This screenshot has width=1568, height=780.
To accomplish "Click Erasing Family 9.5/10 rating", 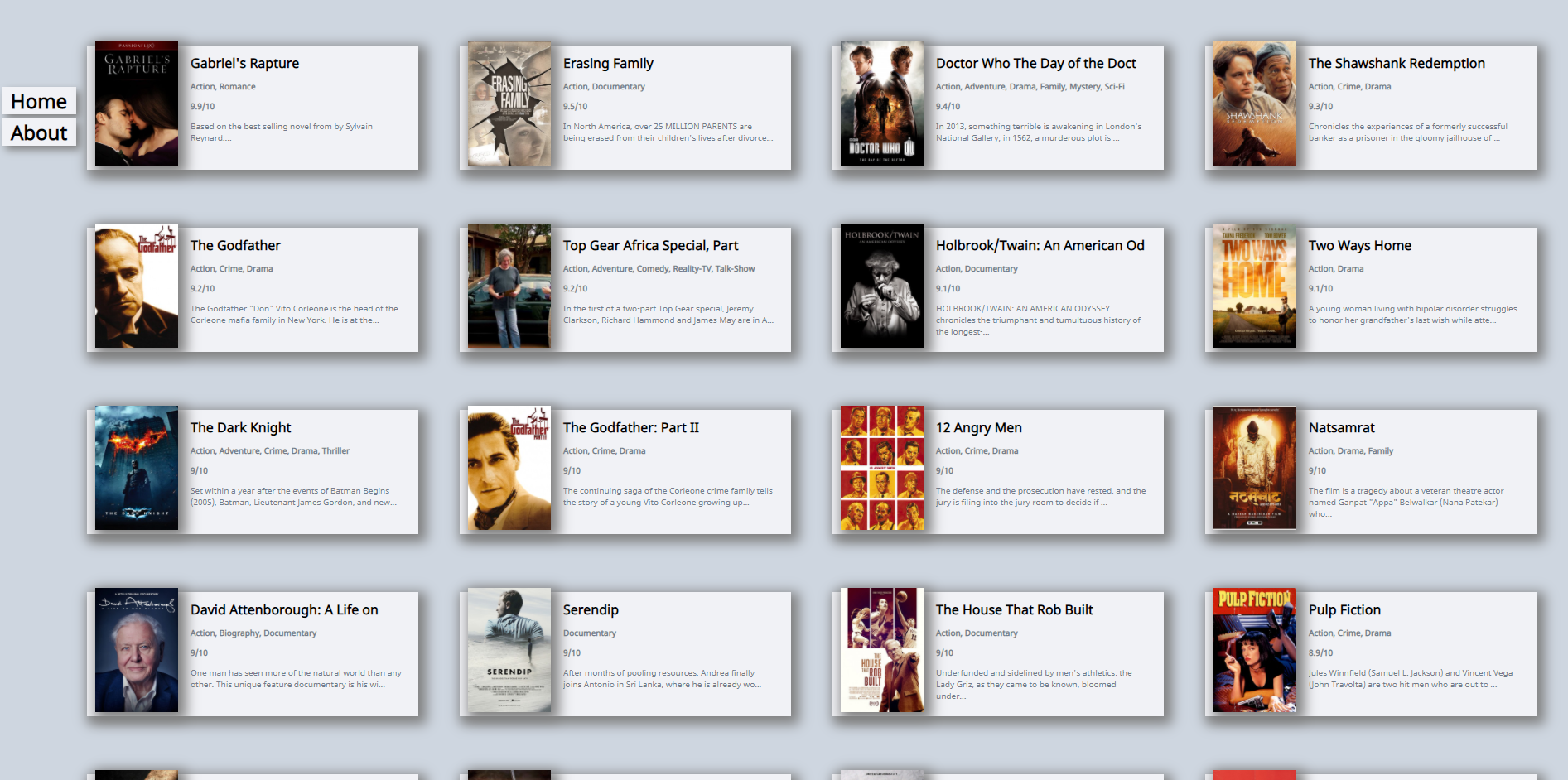I will (575, 107).
